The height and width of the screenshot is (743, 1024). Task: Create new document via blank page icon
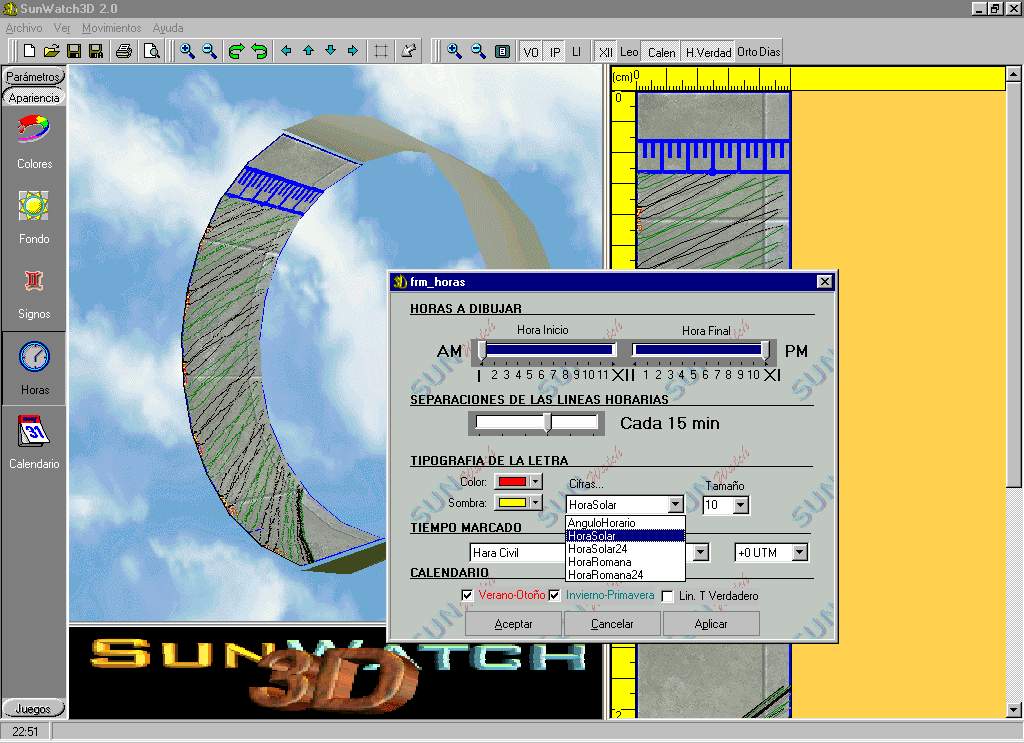29,51
